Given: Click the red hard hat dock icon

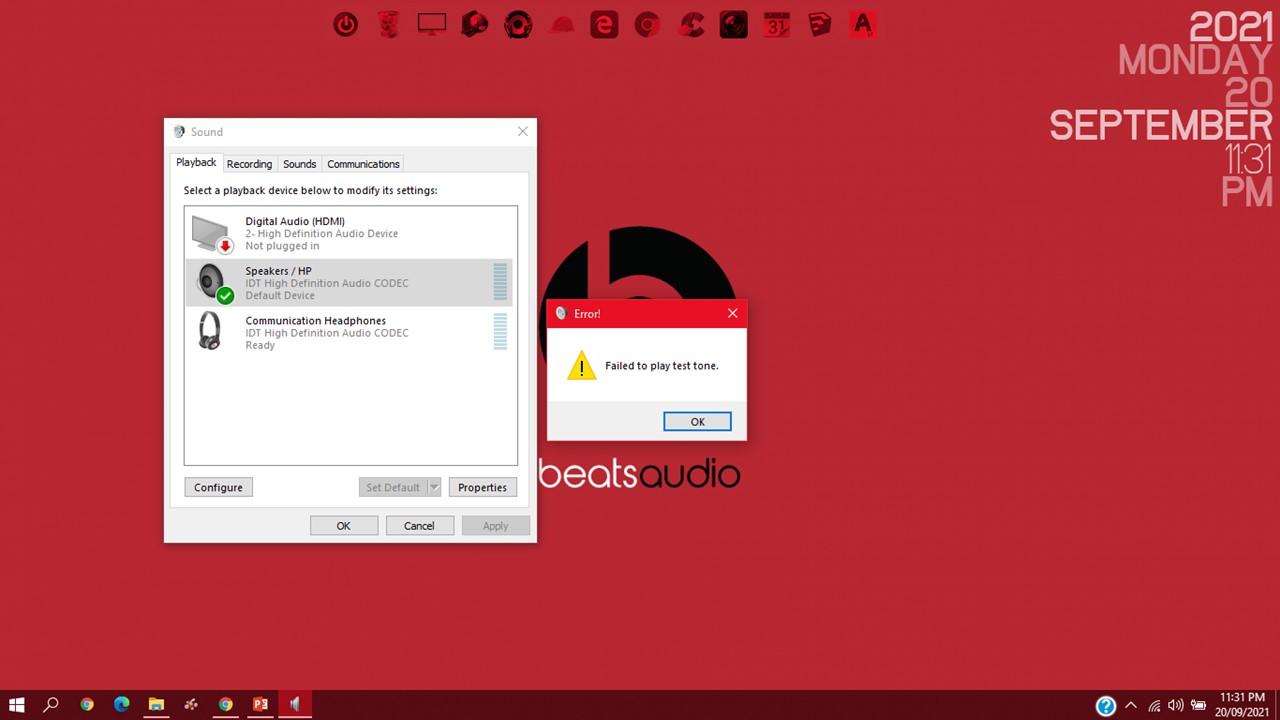Looking at the screenshot, I should point(562,24).
